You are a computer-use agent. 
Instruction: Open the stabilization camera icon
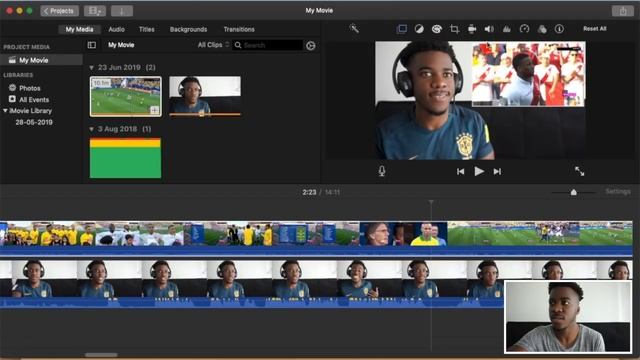click(x=472, y=29)
